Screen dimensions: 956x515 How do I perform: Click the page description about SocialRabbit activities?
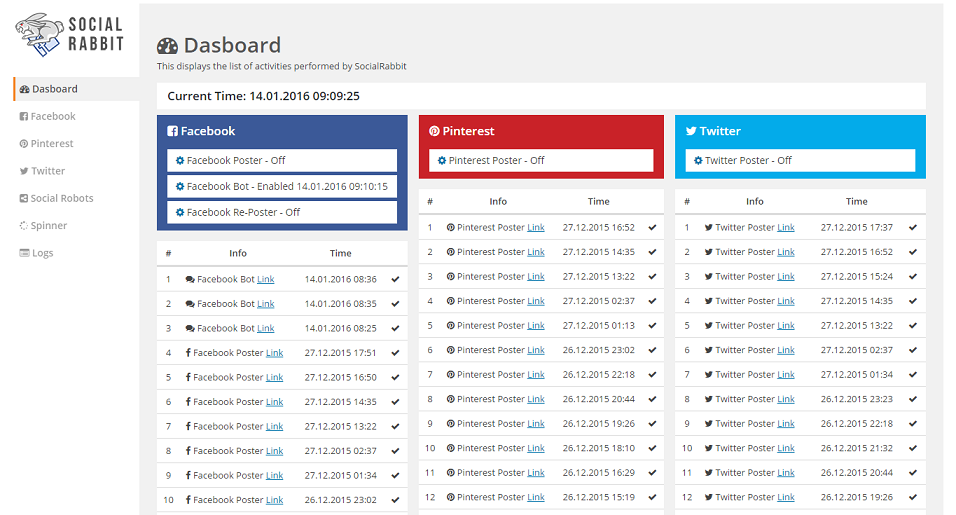[x=282, y=66]
